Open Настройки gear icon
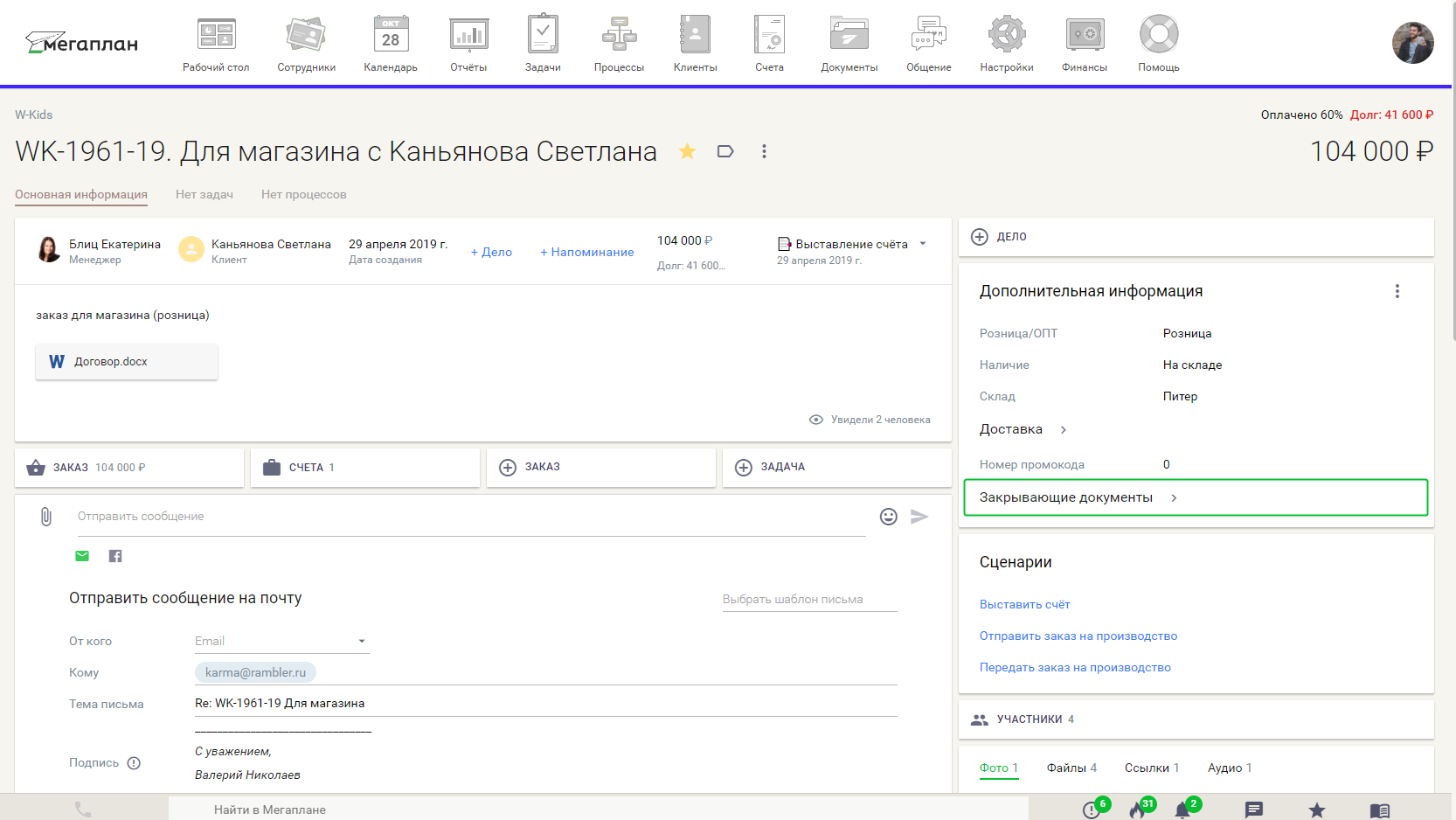 (x=1007, y=35)
